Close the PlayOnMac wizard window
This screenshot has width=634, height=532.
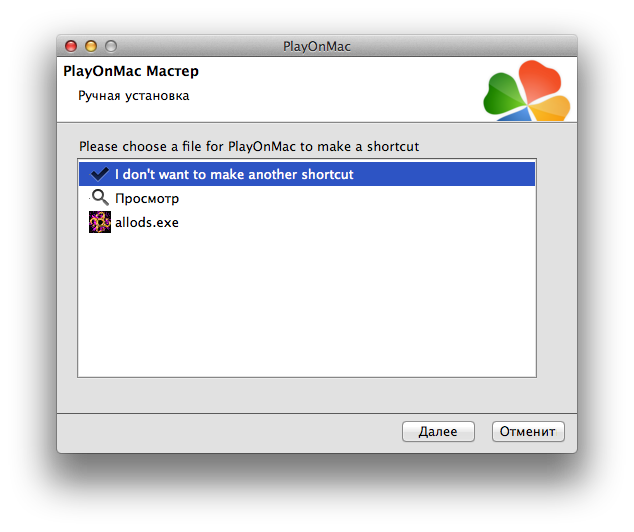(x=71, y=46)
